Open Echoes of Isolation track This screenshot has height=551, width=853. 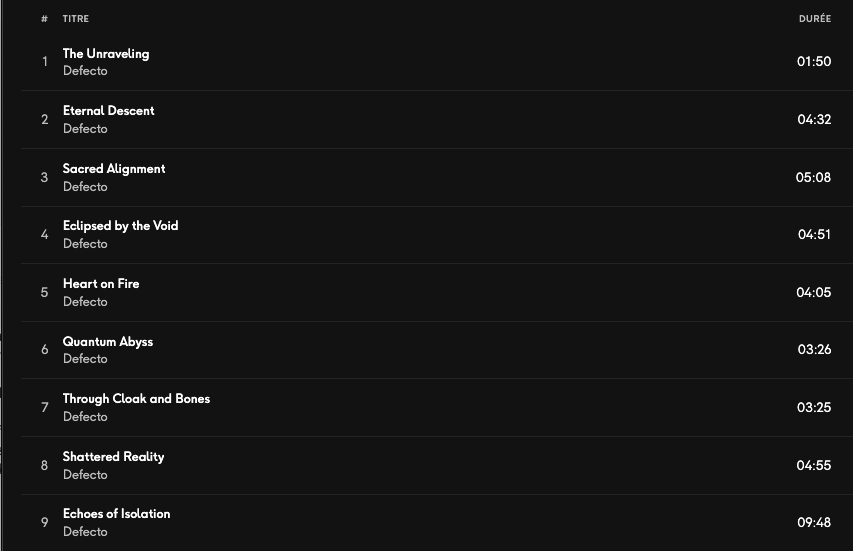point(116,514)
